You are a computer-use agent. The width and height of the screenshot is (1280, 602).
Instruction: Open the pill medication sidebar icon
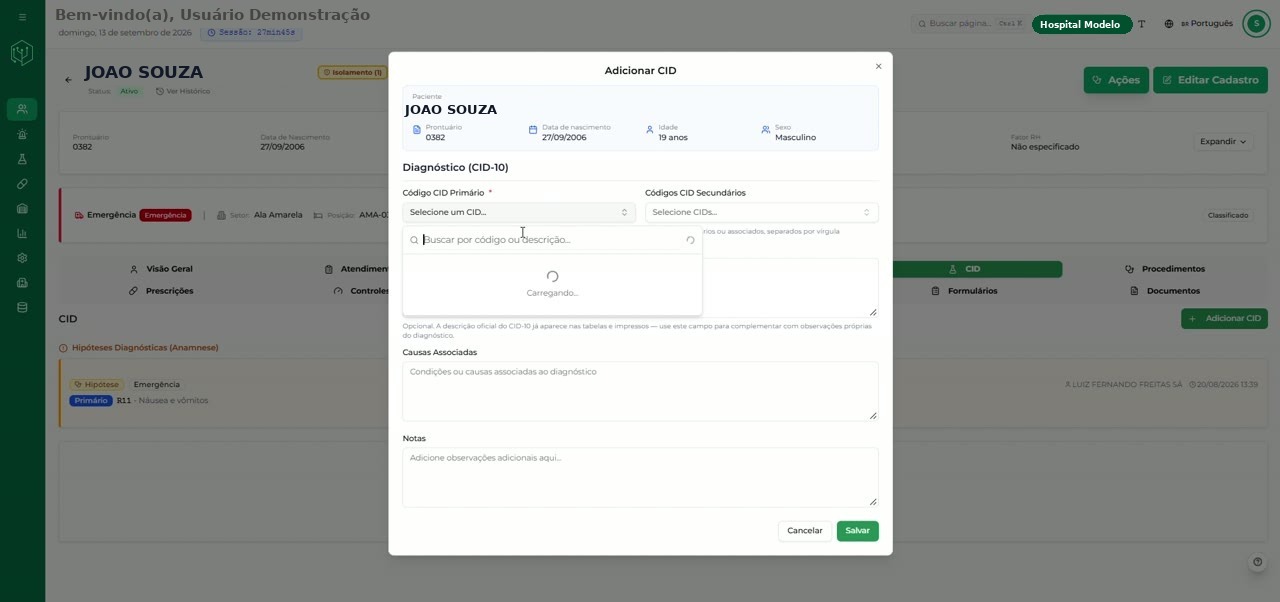(22, 184)
